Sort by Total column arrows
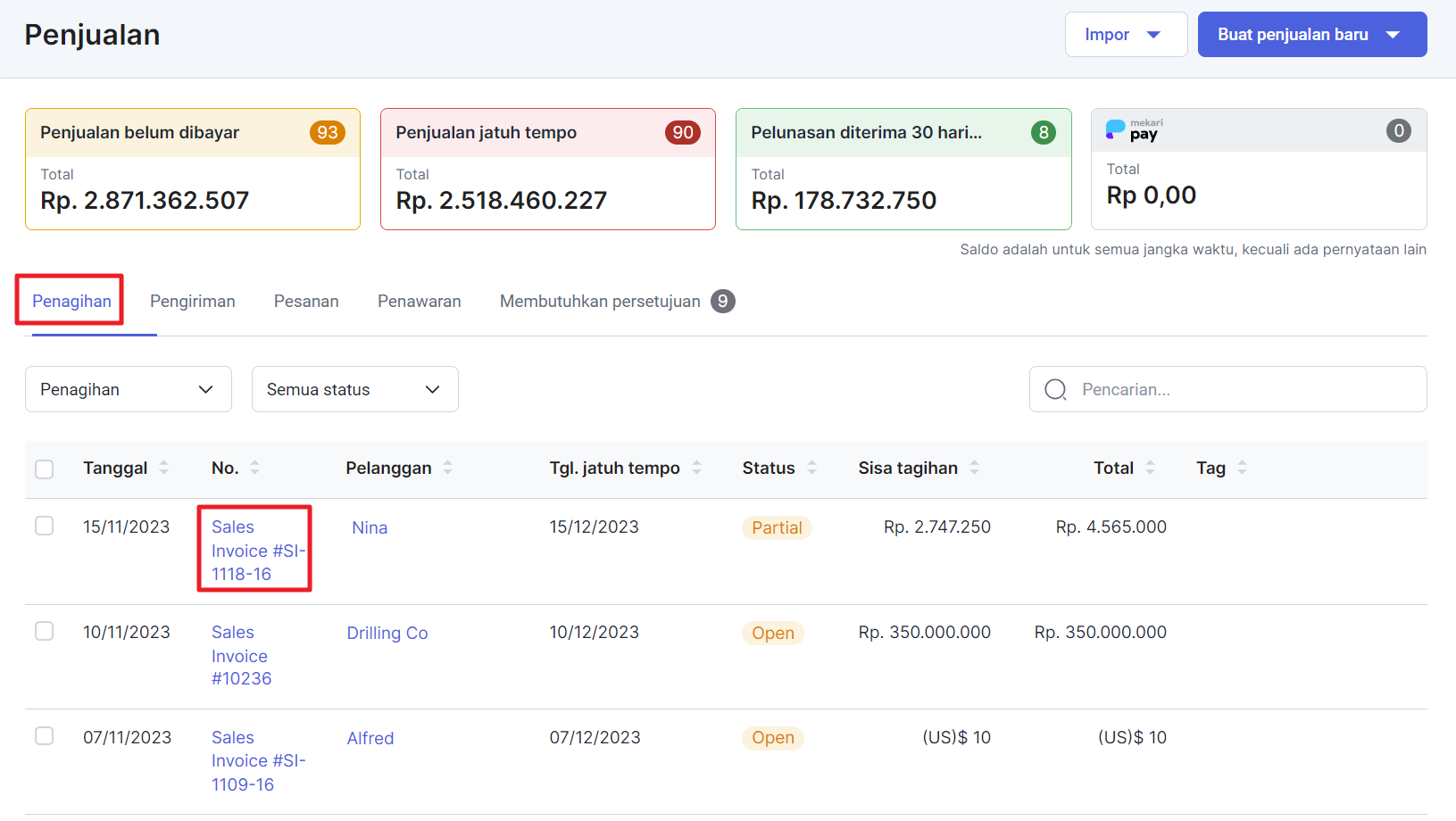 point(1150,468)
